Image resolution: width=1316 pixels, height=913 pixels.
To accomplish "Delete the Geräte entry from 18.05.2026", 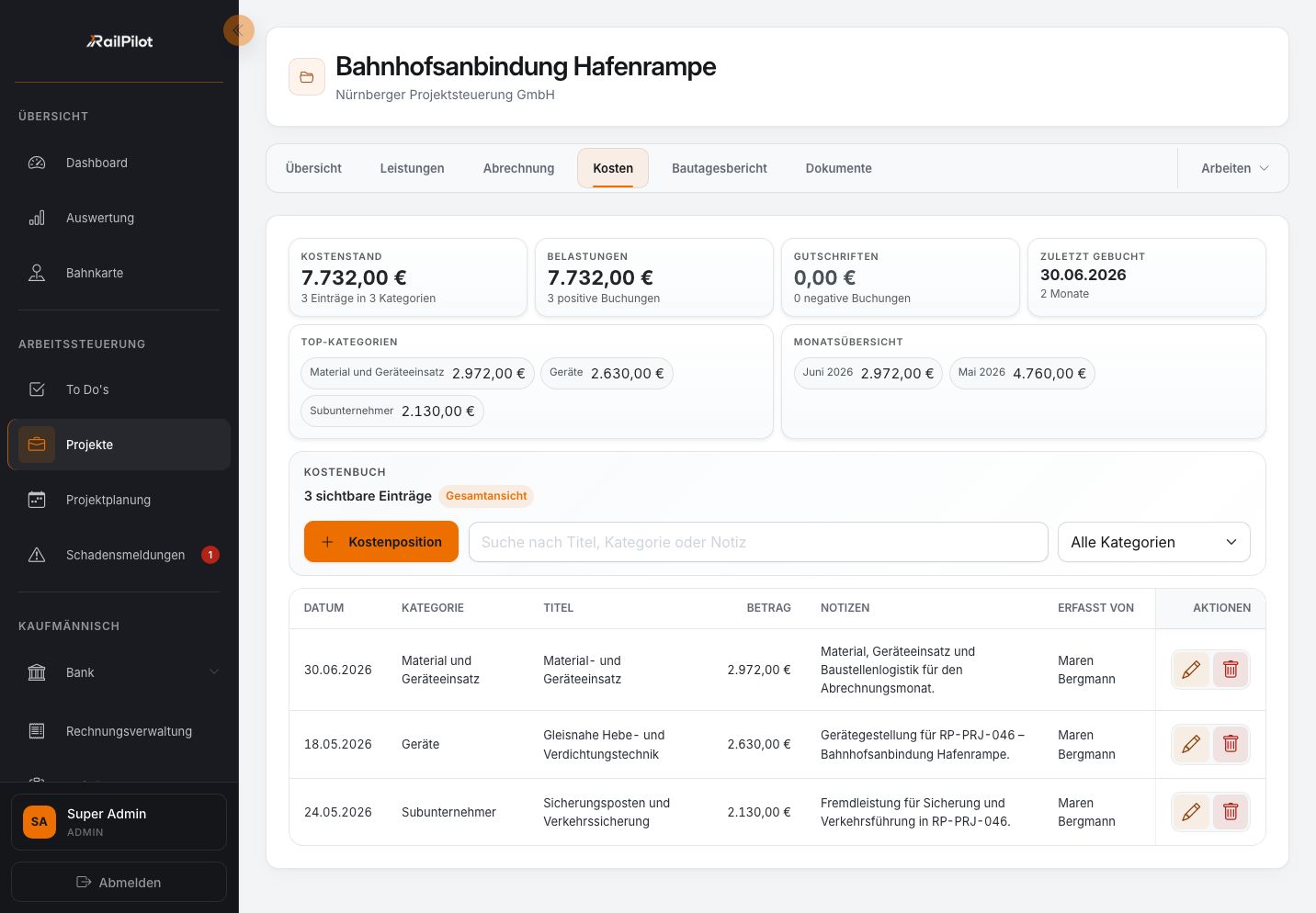I will click(1231, 744).
